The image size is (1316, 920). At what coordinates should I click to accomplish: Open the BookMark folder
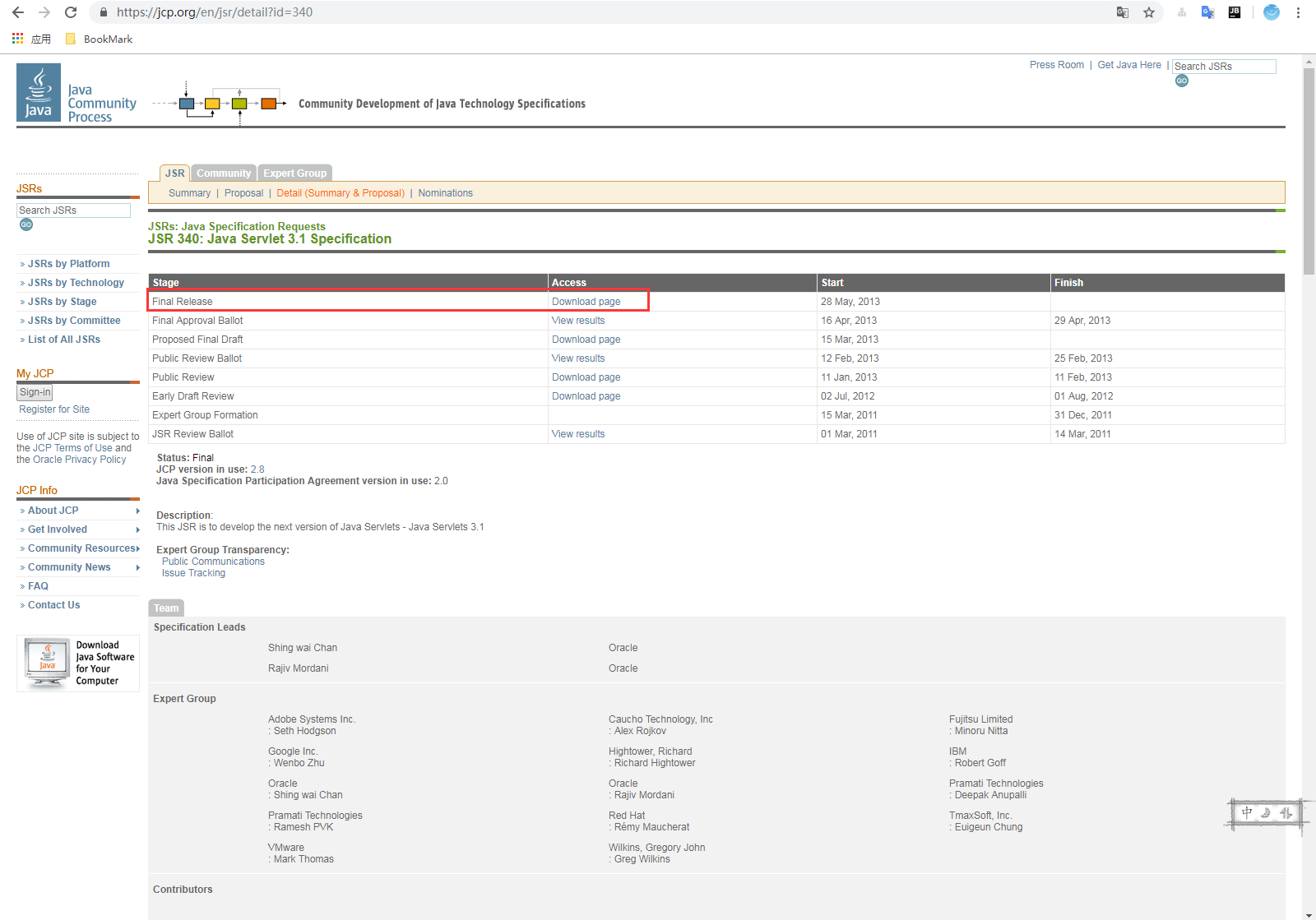pos(99,39)
